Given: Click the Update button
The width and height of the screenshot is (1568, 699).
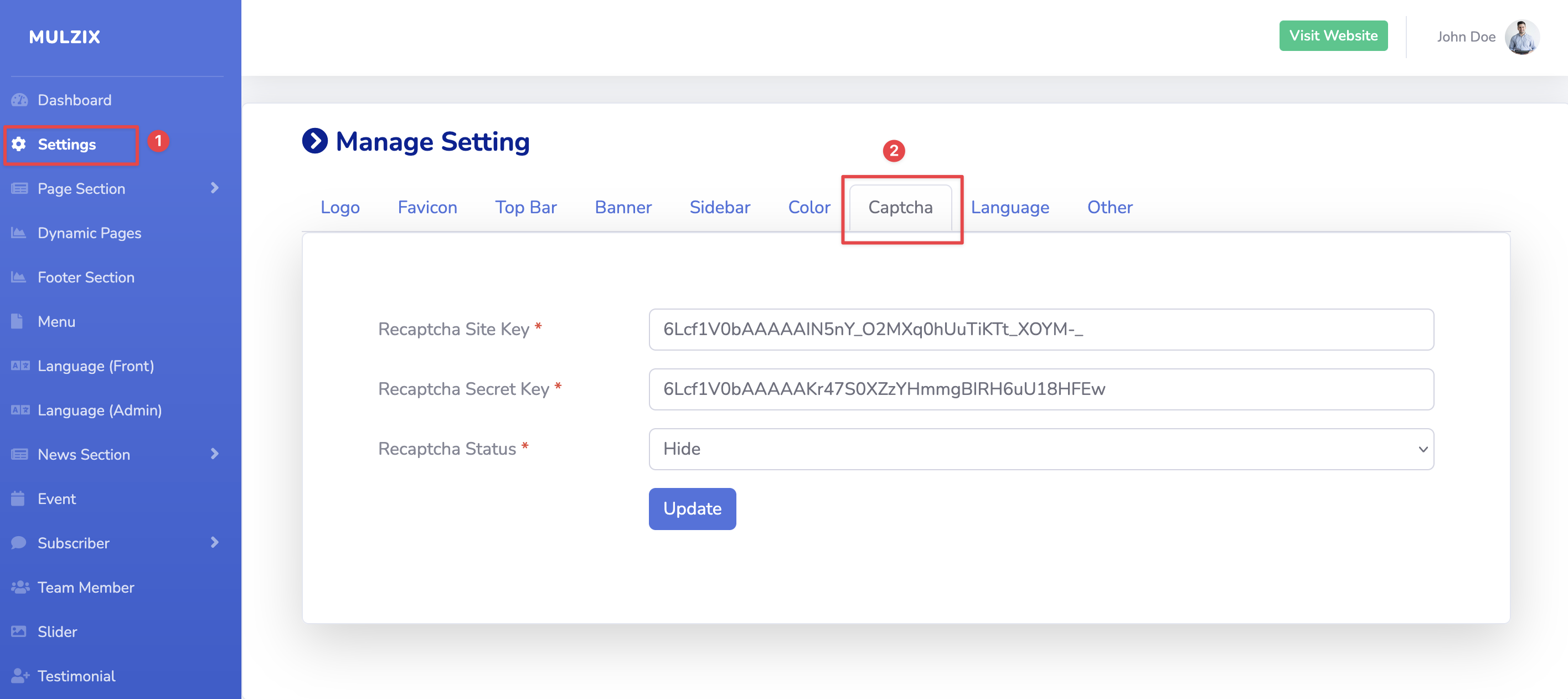Looking at the screenshot, I should 692,509.
